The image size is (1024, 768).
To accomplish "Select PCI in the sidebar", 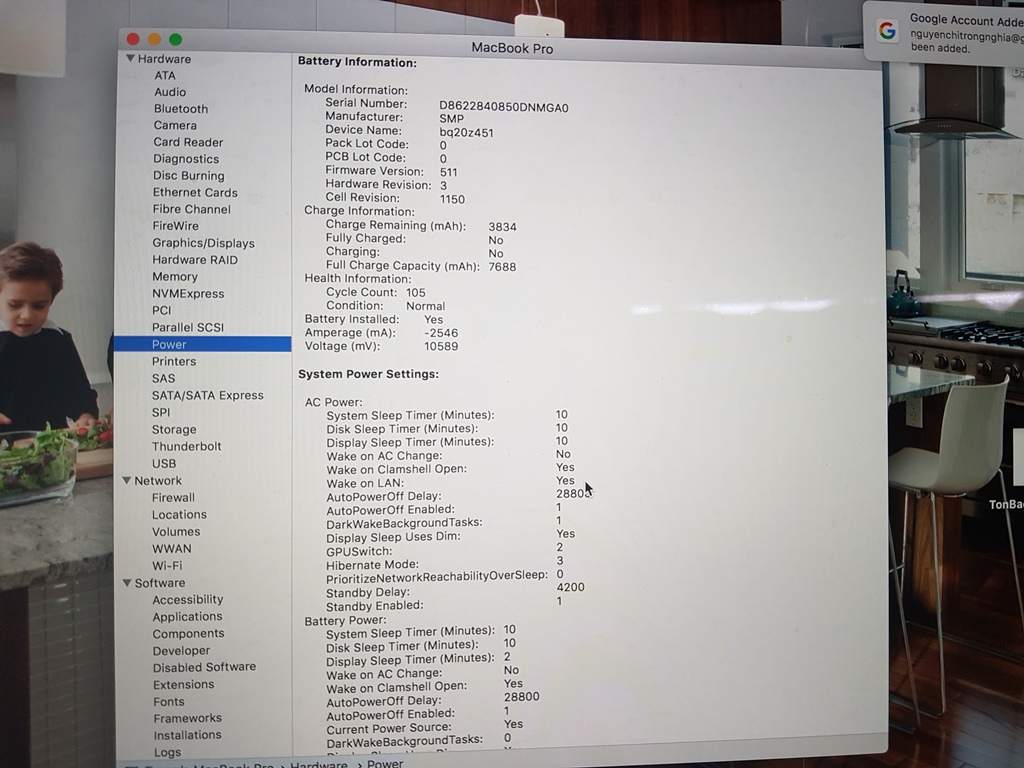I will point(161,310).
